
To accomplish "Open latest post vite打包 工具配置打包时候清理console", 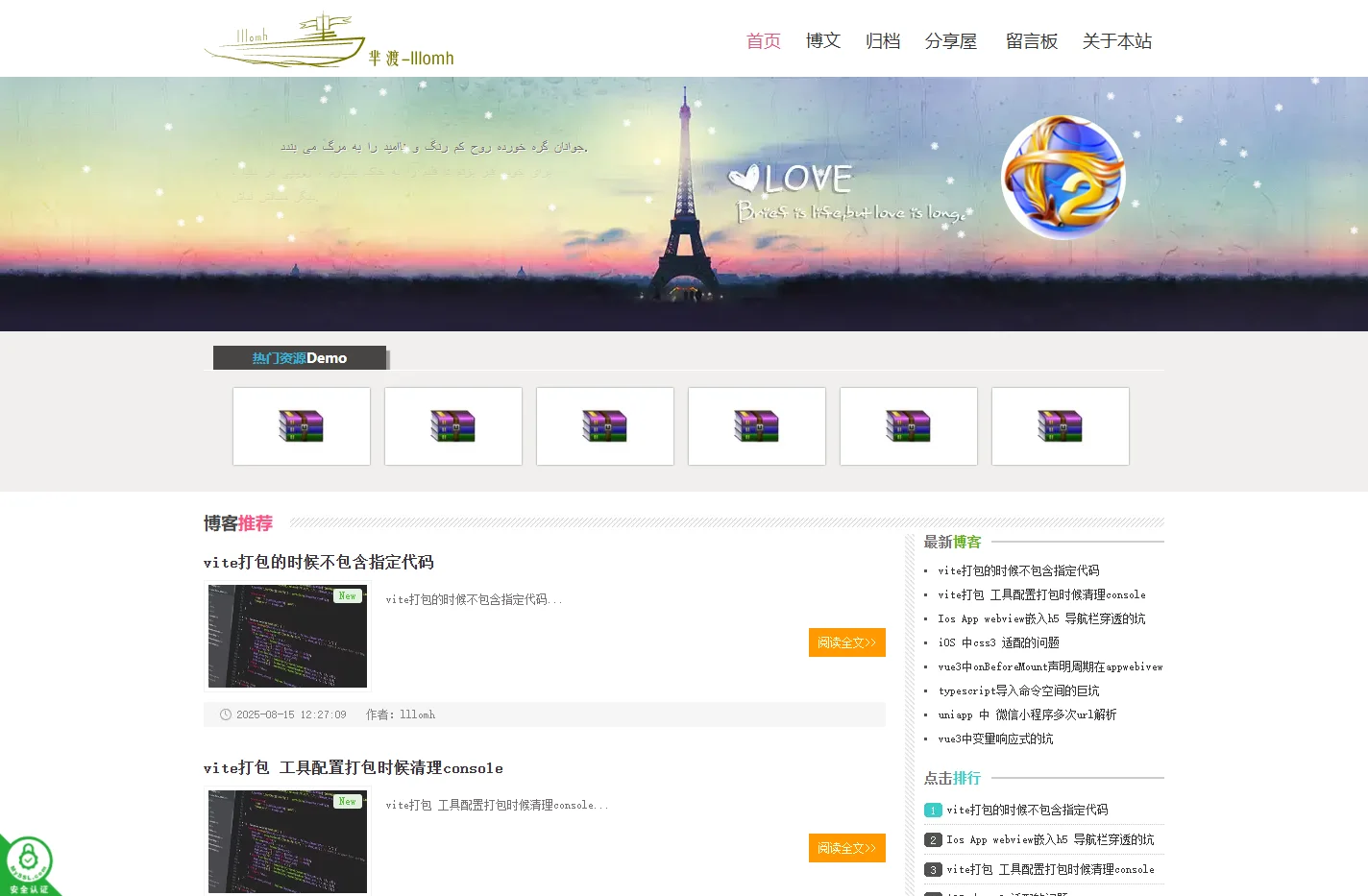I will (1041, 594).
